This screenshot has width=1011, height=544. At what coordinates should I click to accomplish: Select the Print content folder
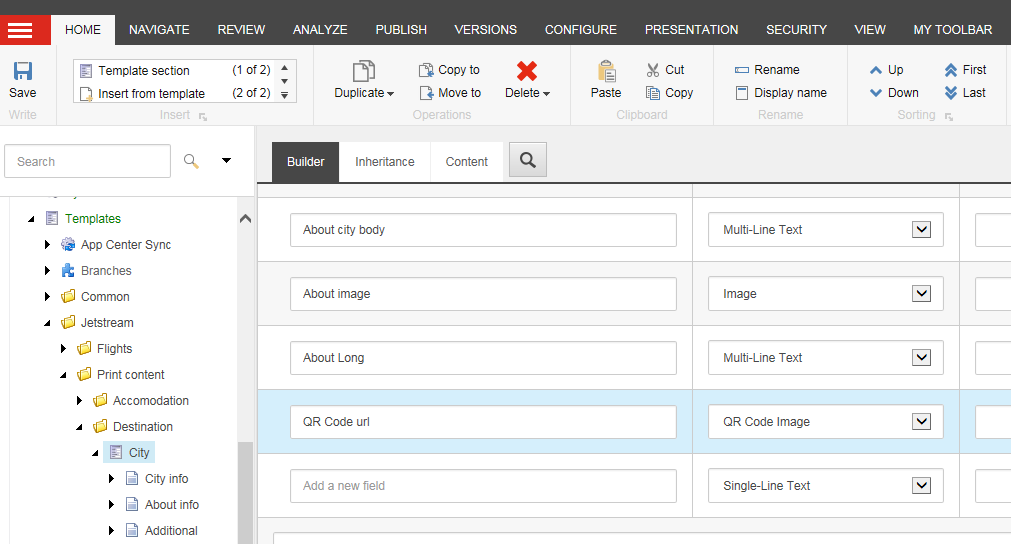coord(130,374)
